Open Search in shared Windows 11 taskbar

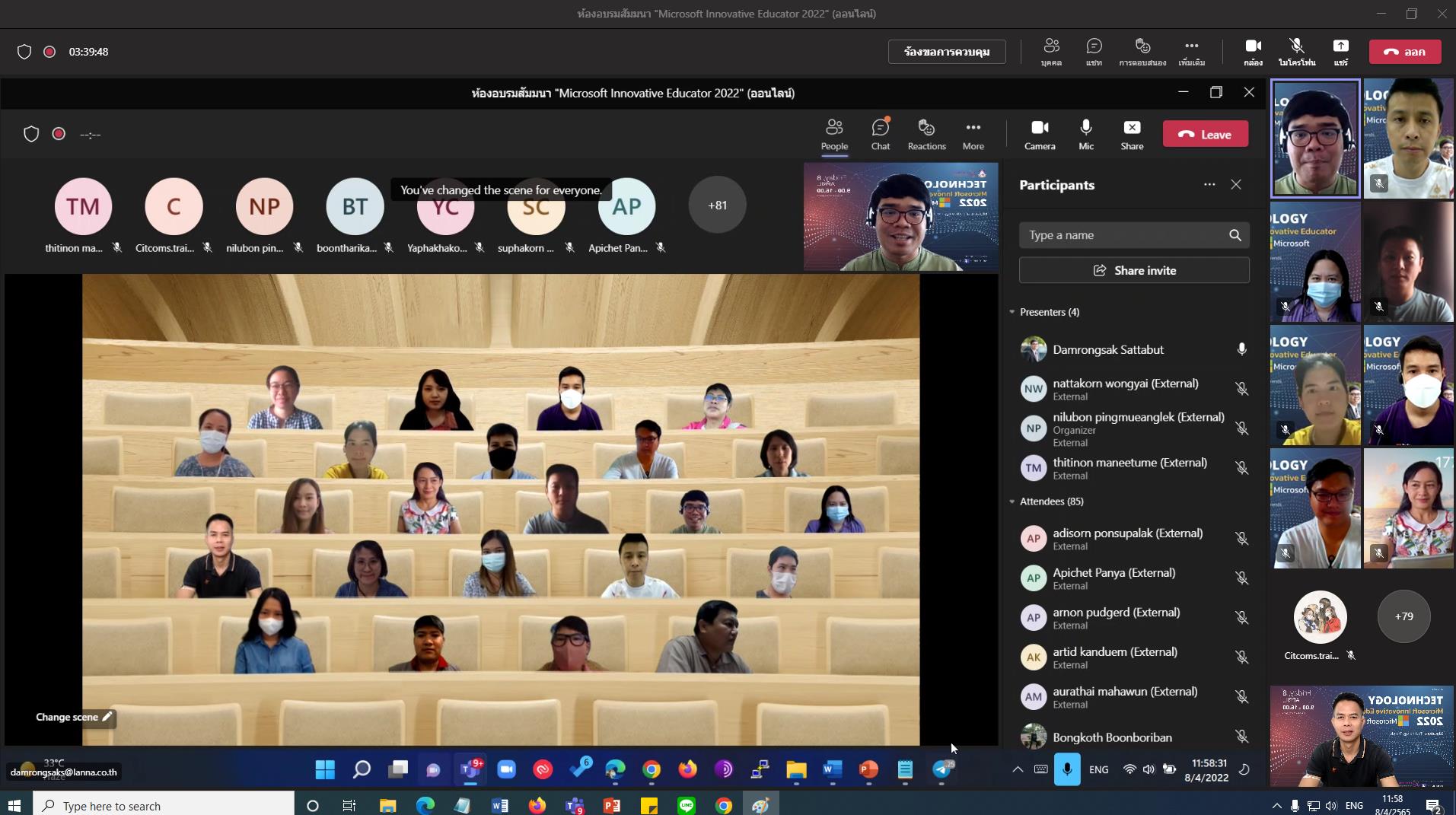362,769
